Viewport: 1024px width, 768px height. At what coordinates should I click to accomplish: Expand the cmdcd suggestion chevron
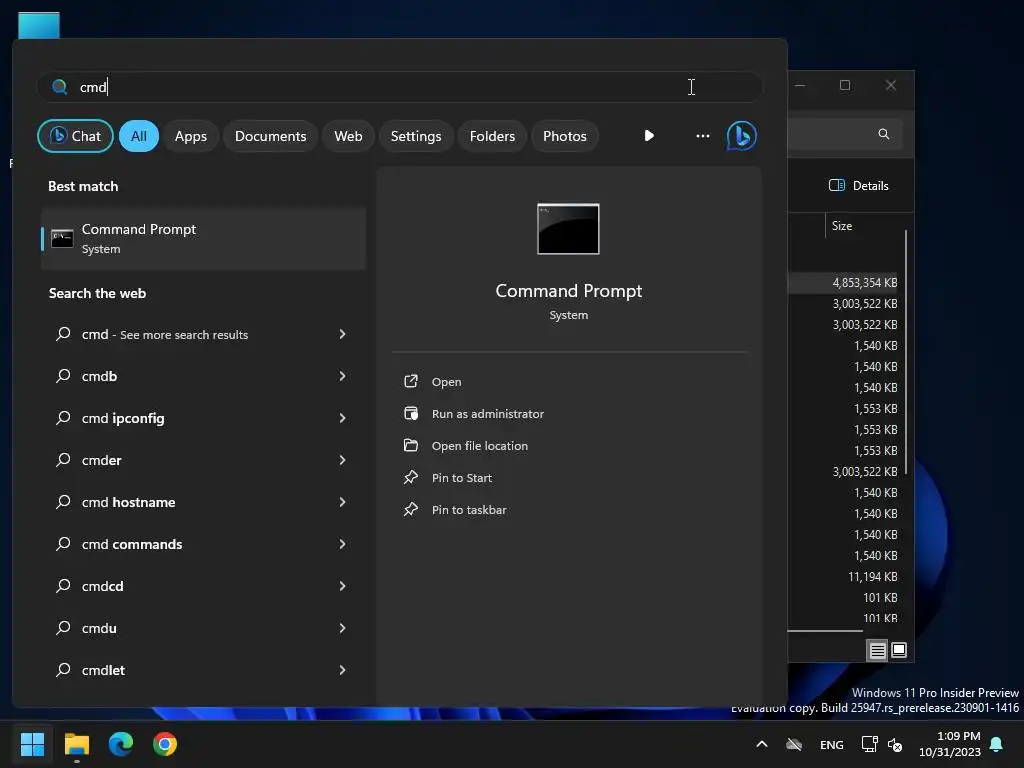(342, 586)
